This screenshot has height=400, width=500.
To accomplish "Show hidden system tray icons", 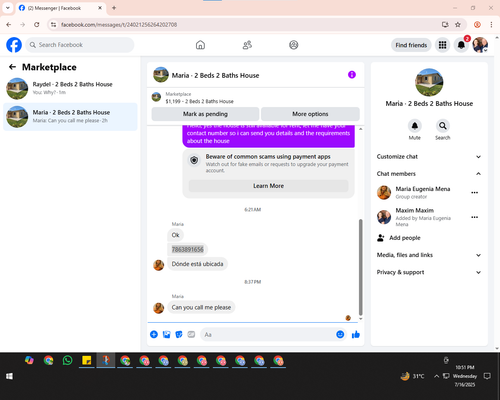I will click(436, 376).
